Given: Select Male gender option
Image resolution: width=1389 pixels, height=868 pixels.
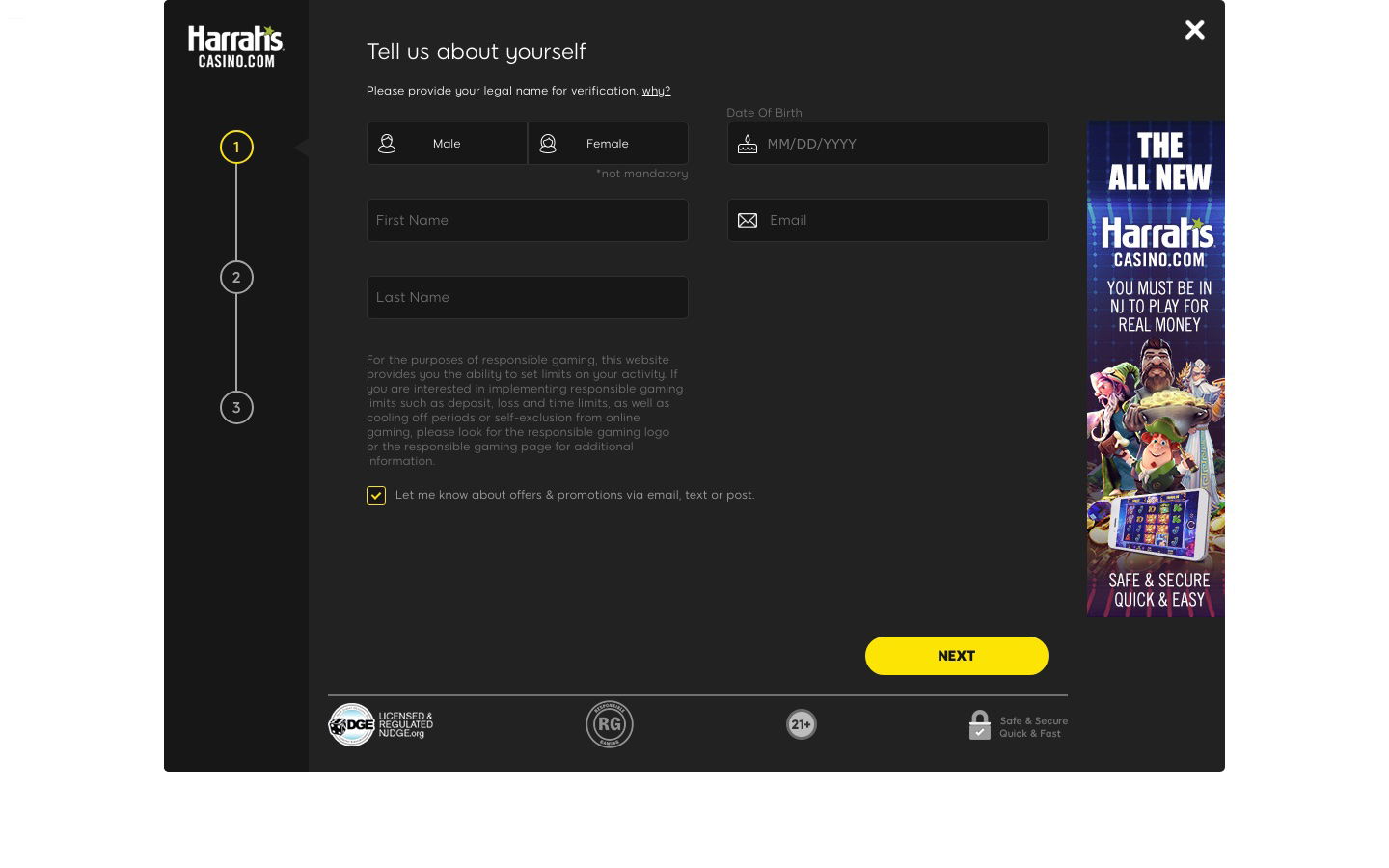Looking at the screenshot, I should 447,143.
